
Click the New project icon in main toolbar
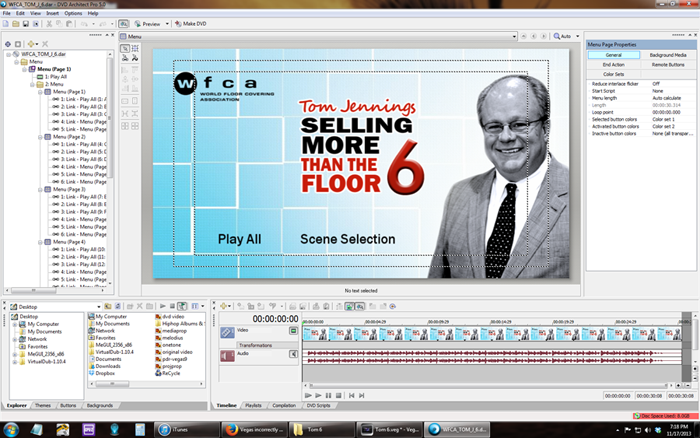[x=6, y=24]
